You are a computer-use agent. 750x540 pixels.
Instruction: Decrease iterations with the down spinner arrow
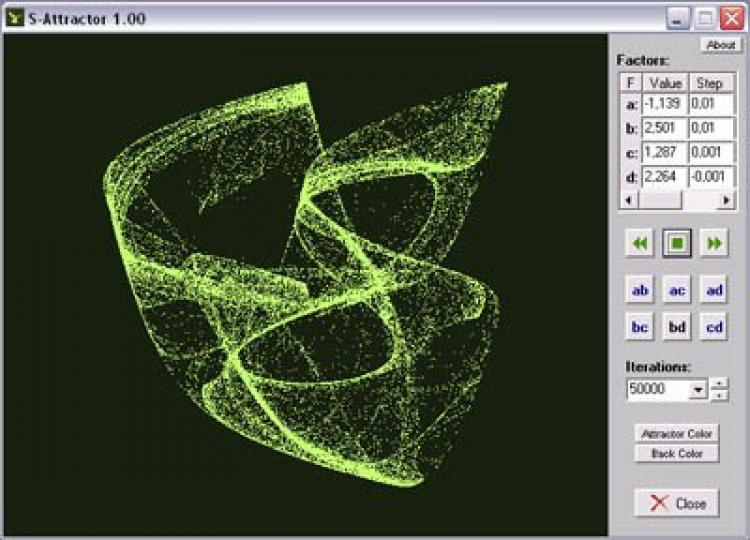[719, 395]
